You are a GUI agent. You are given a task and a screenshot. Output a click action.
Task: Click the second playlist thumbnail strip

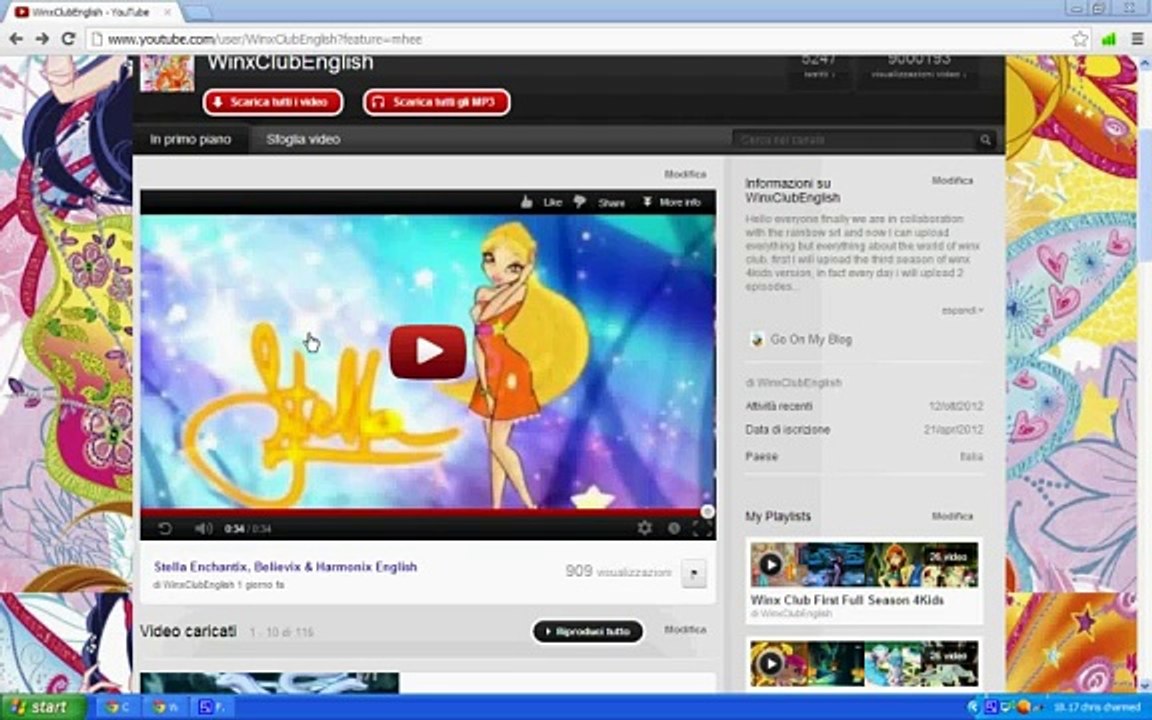point(864,663)
